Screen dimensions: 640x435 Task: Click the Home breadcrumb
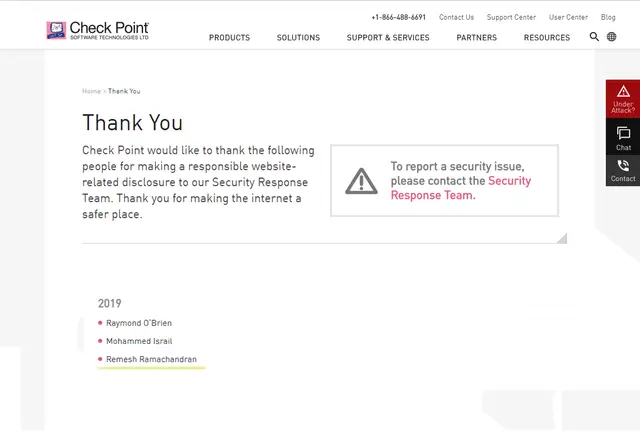point(91,91)
